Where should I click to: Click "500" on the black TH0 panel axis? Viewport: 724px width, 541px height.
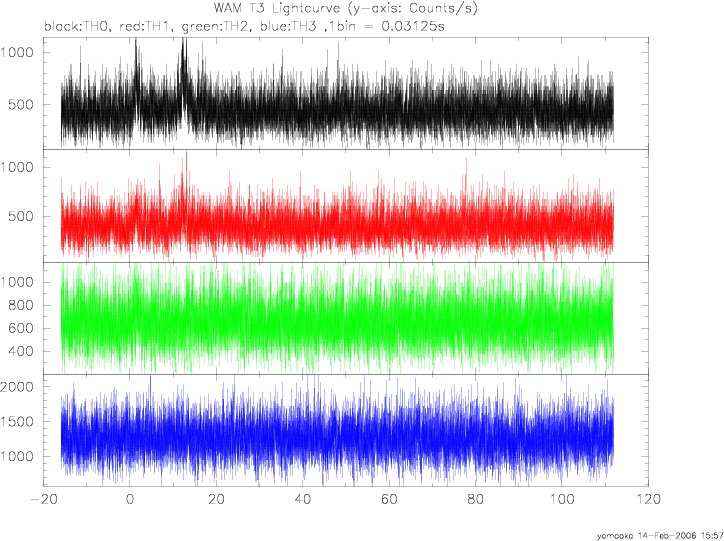click(21, 105)
